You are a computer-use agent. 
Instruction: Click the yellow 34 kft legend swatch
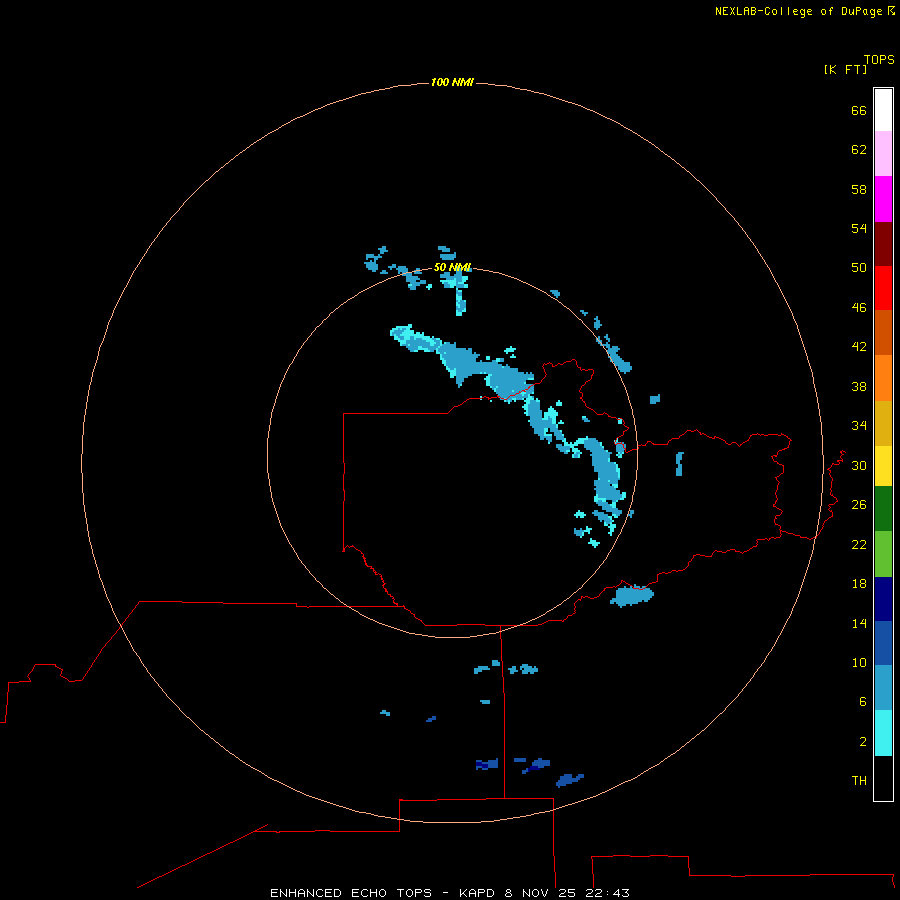point(883,466)
